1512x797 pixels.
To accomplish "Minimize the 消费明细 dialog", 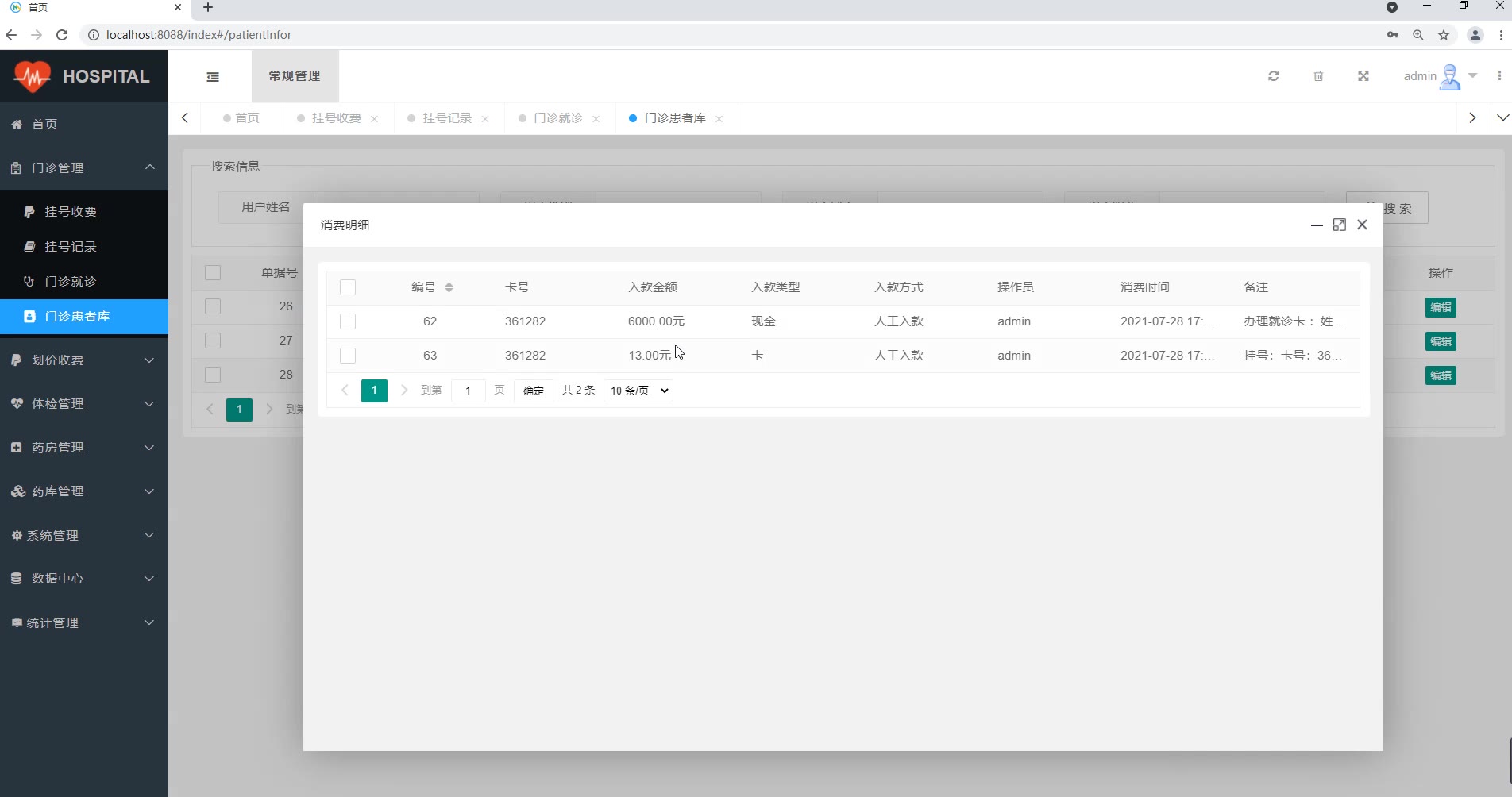I will [x=1317, y=225].
